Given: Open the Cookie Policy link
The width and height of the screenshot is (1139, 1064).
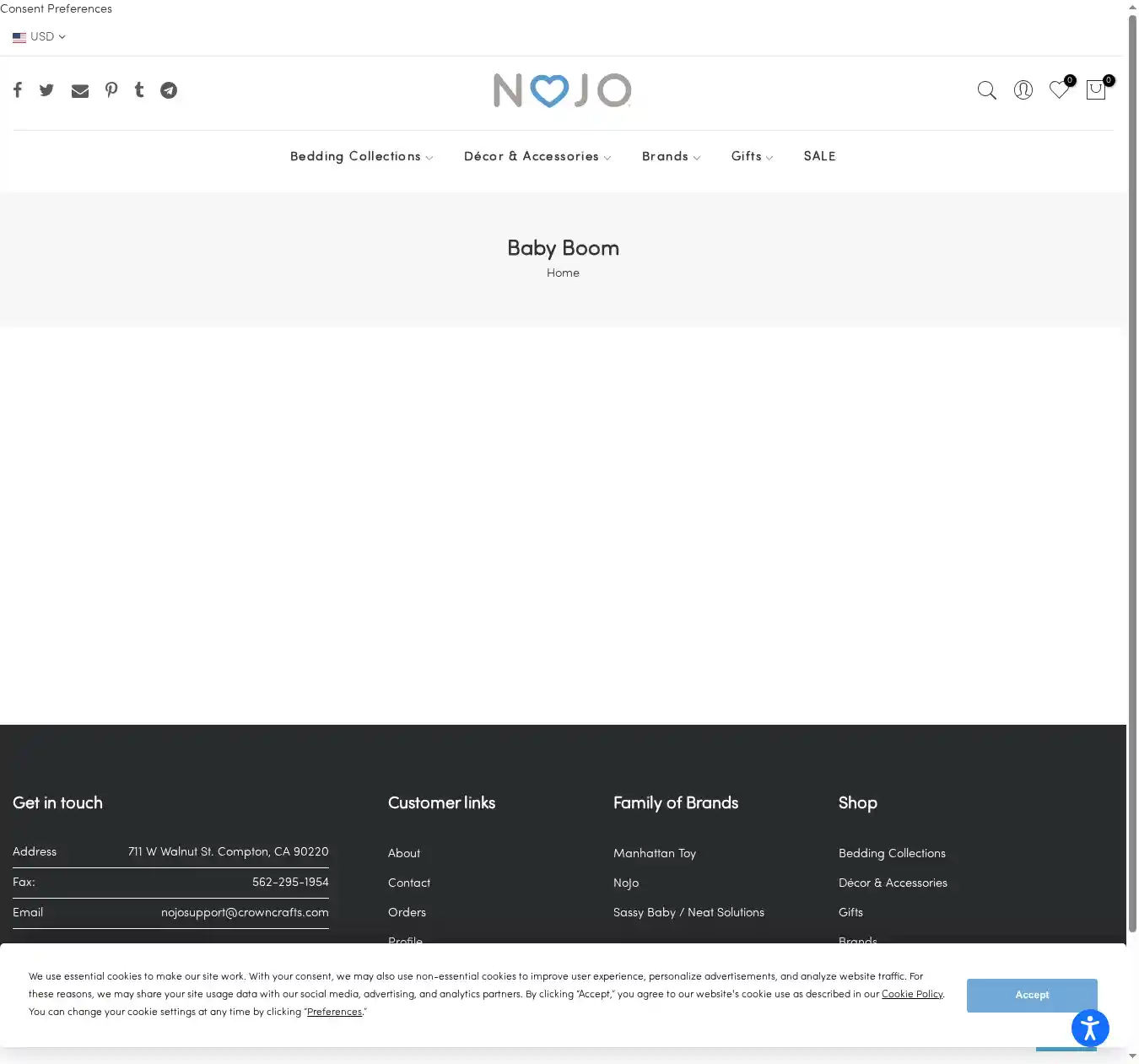Looking at the screenshot, I should [x=911, y=994].
